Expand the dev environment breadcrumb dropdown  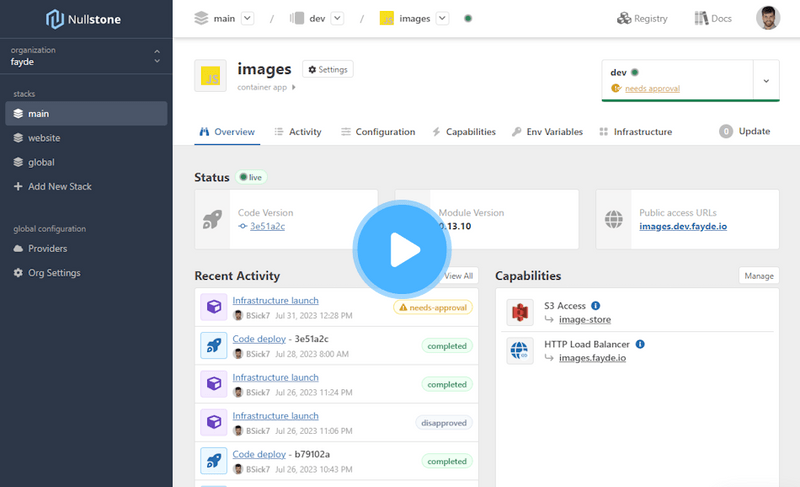(337, 18)
